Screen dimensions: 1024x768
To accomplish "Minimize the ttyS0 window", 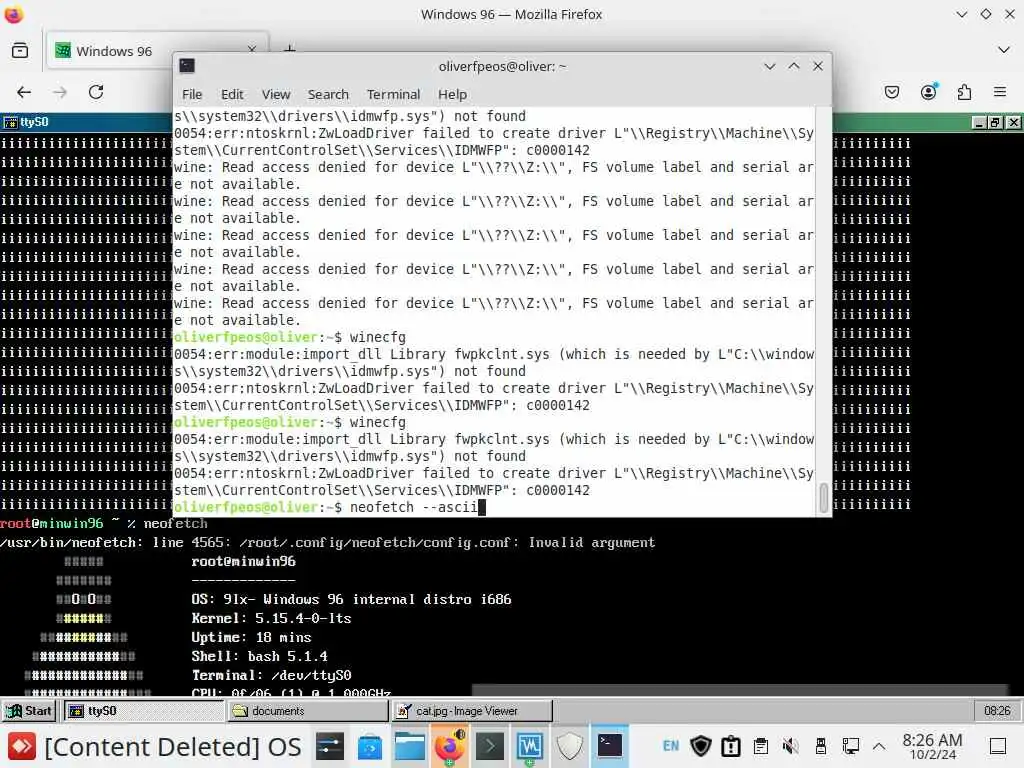I will tap(979, 122).
